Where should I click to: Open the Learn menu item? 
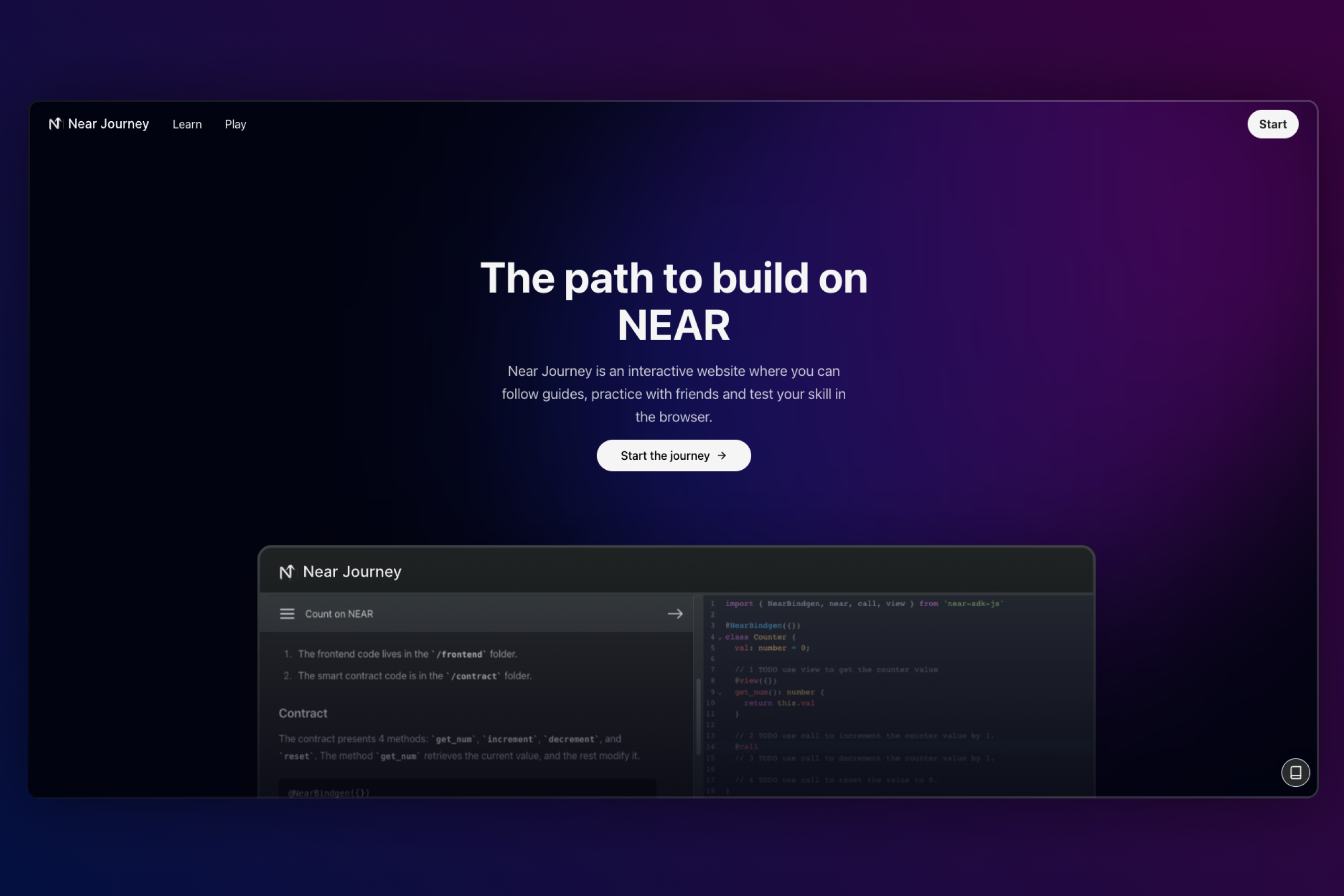187,124
